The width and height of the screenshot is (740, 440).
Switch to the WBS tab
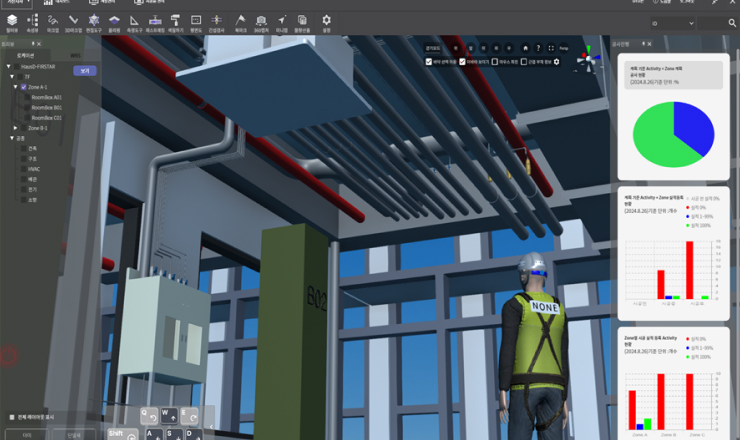74,55
